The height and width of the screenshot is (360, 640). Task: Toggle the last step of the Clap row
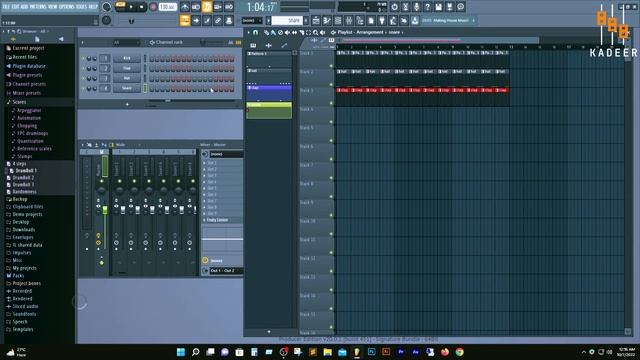pos(232,69)
